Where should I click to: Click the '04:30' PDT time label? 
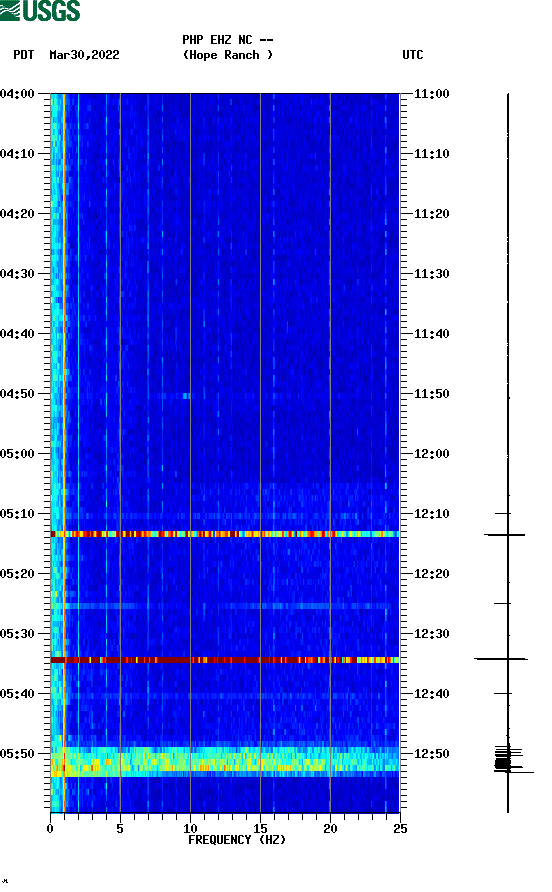pyautogui.click(x=17, y=274)
